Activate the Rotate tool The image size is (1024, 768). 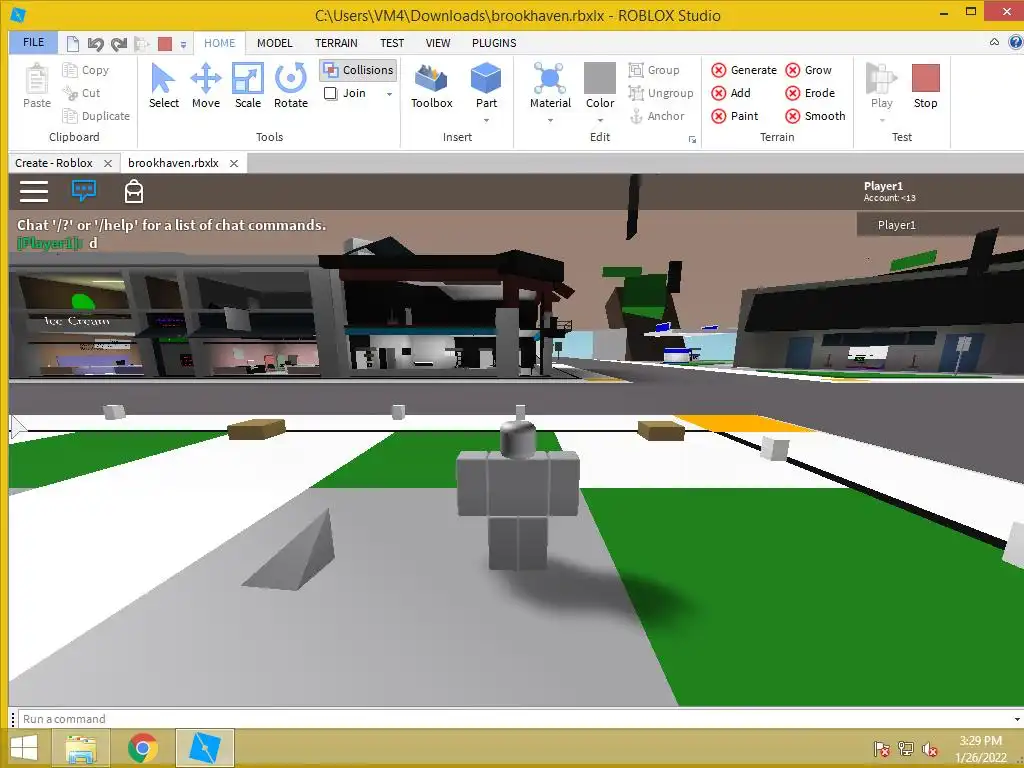pyautogui.click(x=291, y=86)
